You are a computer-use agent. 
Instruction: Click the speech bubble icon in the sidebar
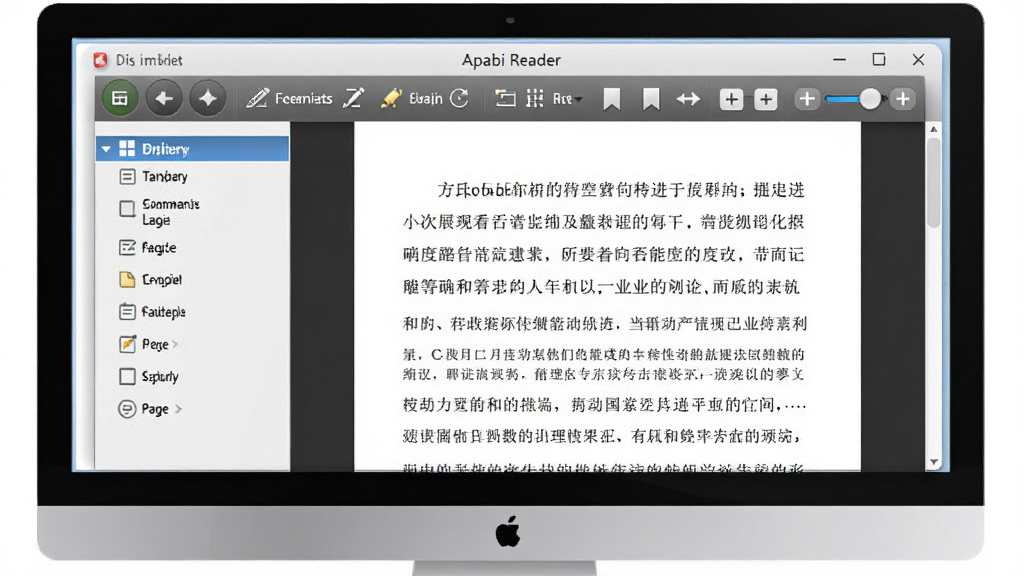click(127, 409)
